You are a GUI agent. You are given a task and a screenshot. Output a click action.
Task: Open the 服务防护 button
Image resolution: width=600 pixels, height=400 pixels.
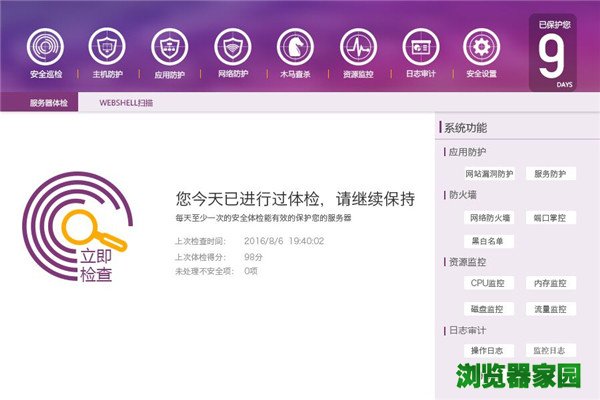click(550, 174)
